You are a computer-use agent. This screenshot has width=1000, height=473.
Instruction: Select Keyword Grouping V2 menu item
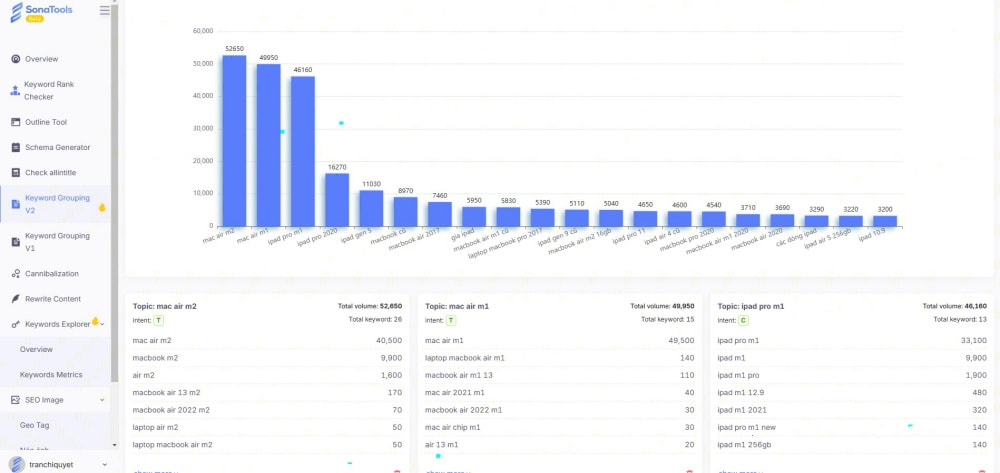point(57,204)
